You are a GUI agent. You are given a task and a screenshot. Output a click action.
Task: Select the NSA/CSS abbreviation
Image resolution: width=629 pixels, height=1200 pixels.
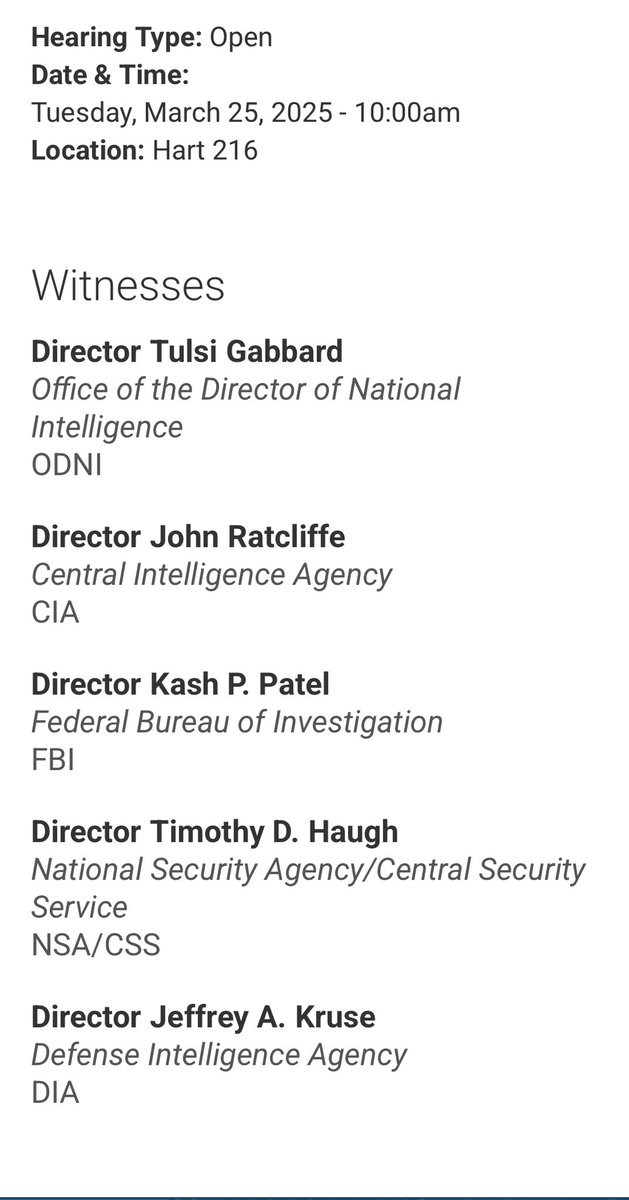pos(96,944)
